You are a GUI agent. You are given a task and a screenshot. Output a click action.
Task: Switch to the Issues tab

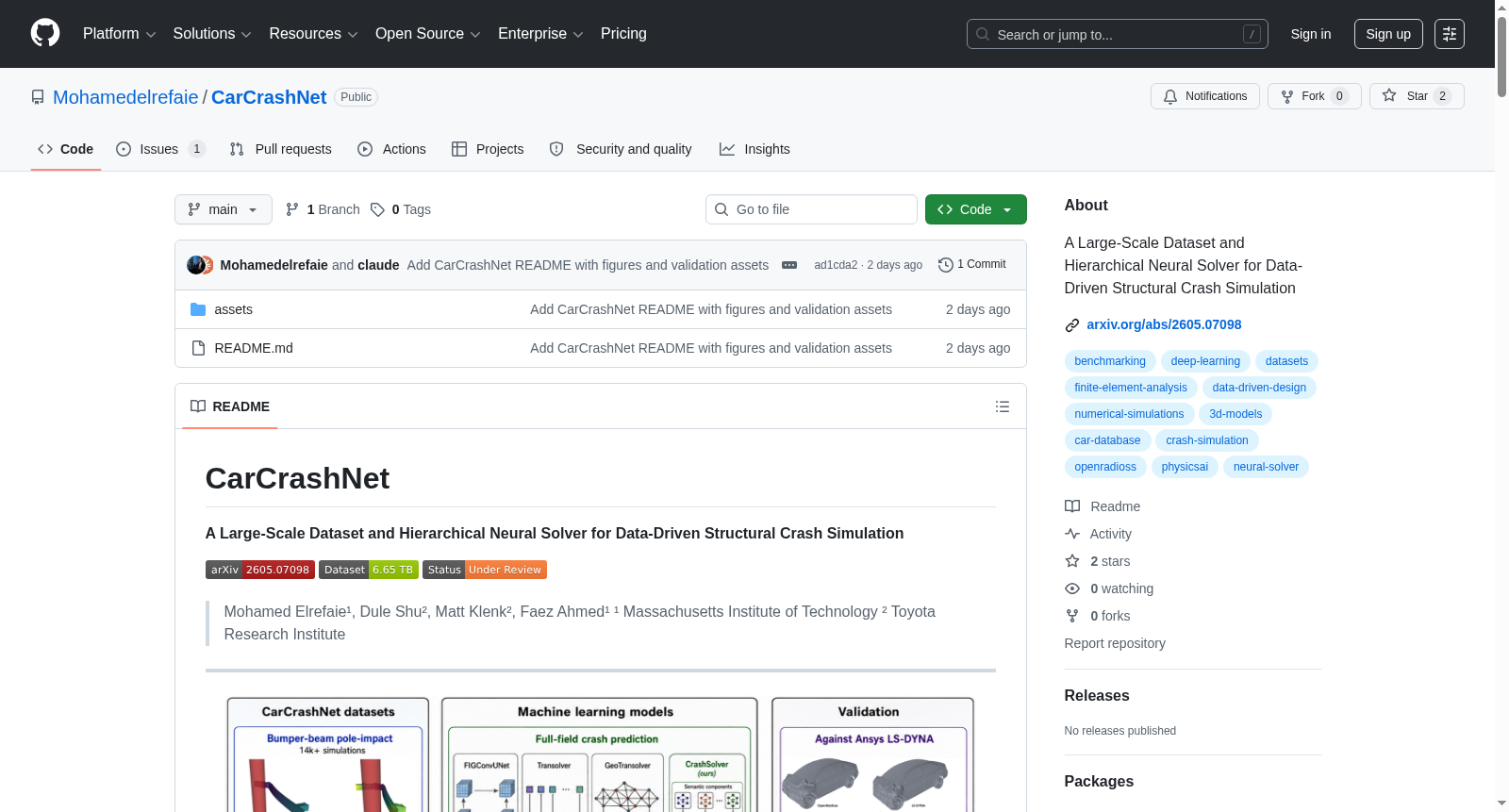point(160,149)
